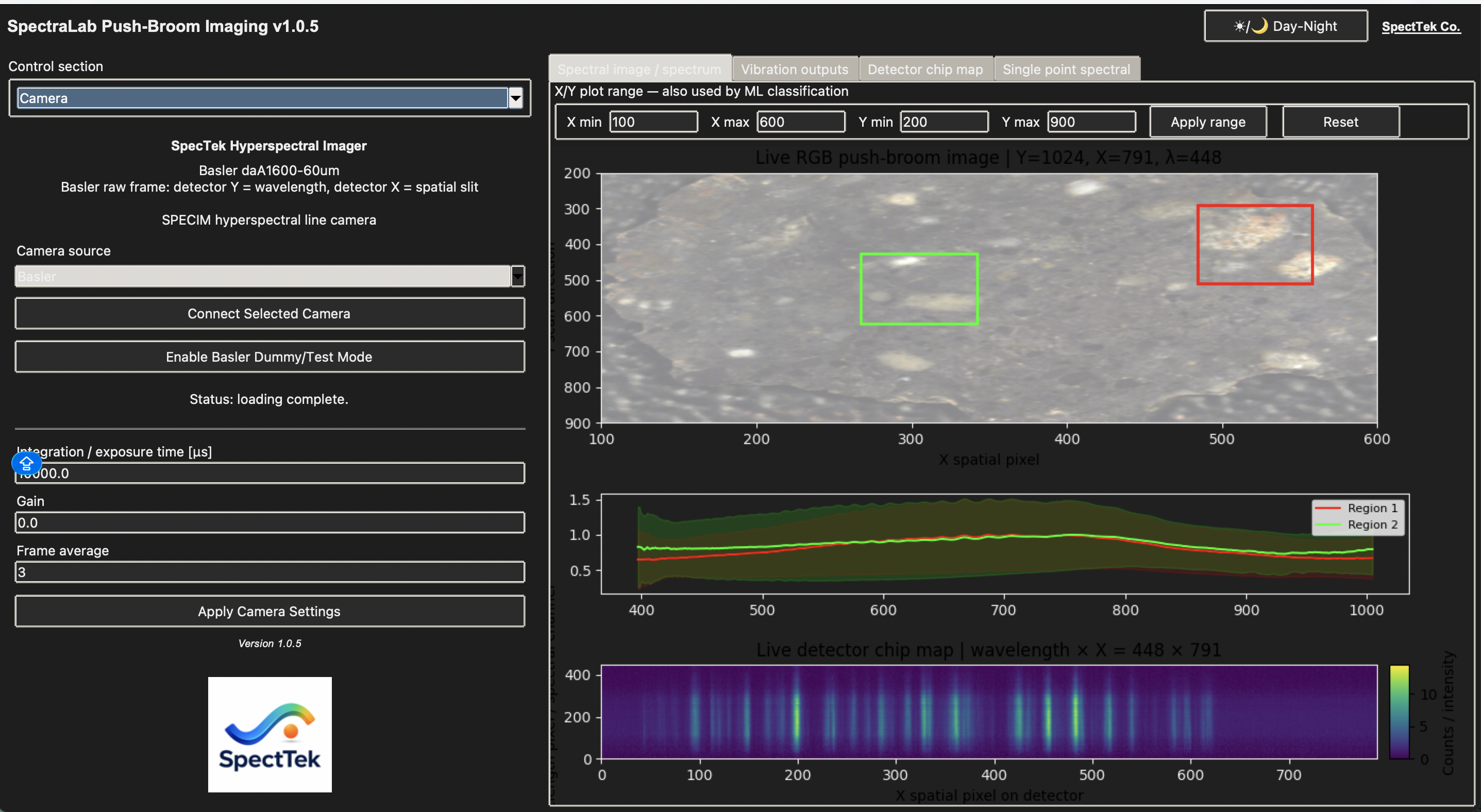Click the 'Version 1.0.5' label
The height and width of the screenshot is (812, 1481).
click(x=270, y=644)
